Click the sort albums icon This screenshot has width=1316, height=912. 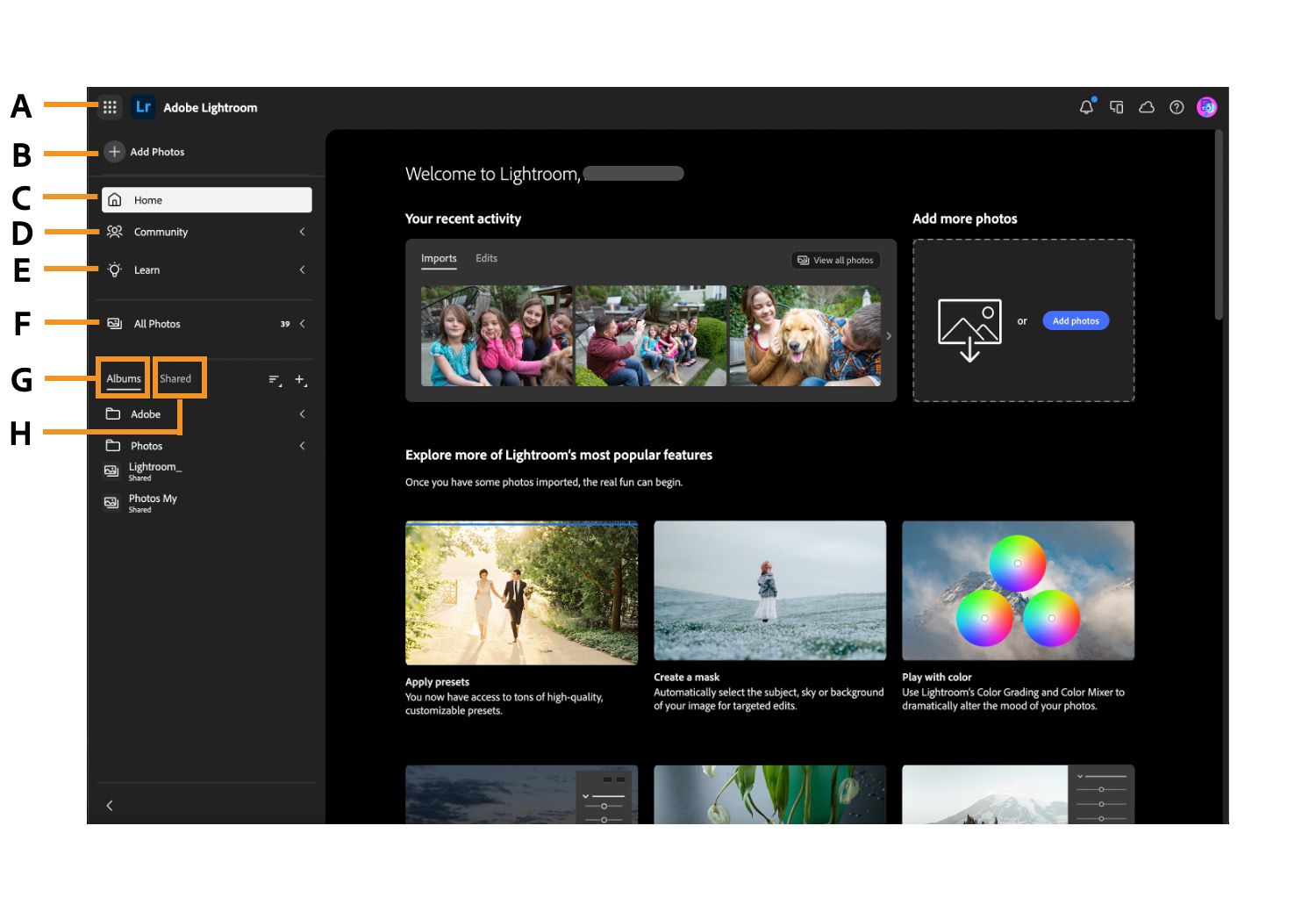coord(272,380)
